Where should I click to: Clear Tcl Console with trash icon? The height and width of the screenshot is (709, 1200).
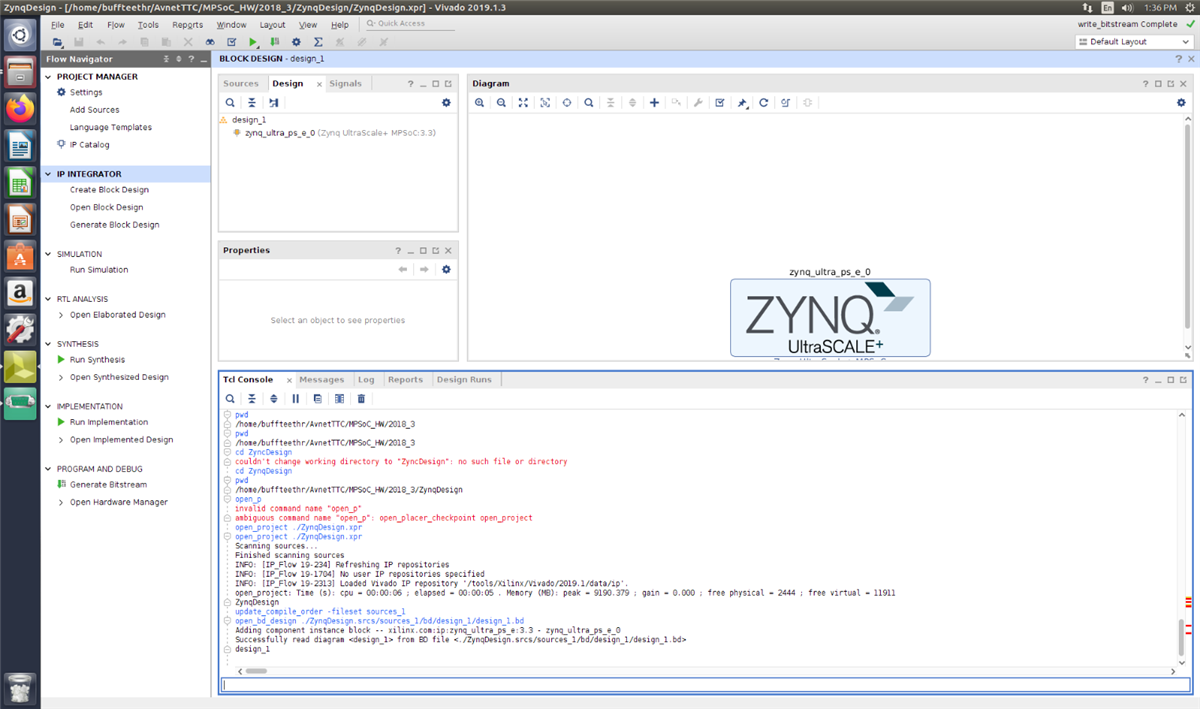click(x=361, y=398)
